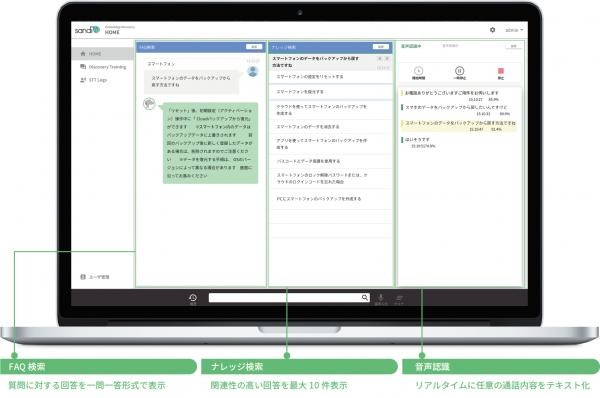Select the yellow highlighted transcript line

pyautogui.click(x=459, y=126)
